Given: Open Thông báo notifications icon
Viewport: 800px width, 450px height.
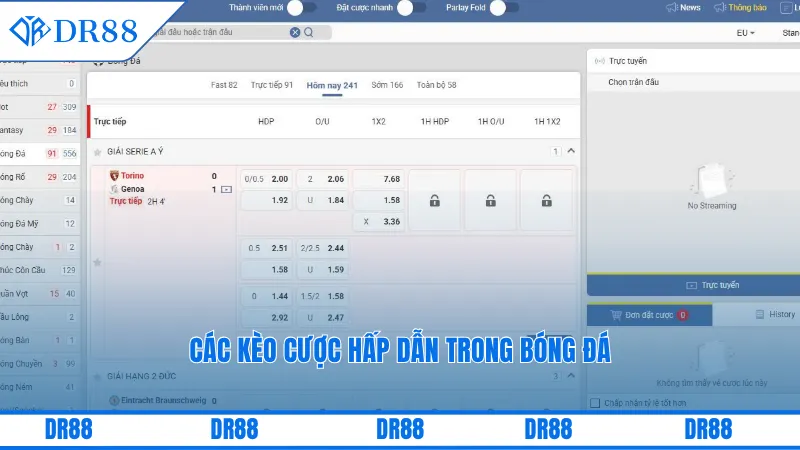Looking at the screenshot, I should (719, 8).
